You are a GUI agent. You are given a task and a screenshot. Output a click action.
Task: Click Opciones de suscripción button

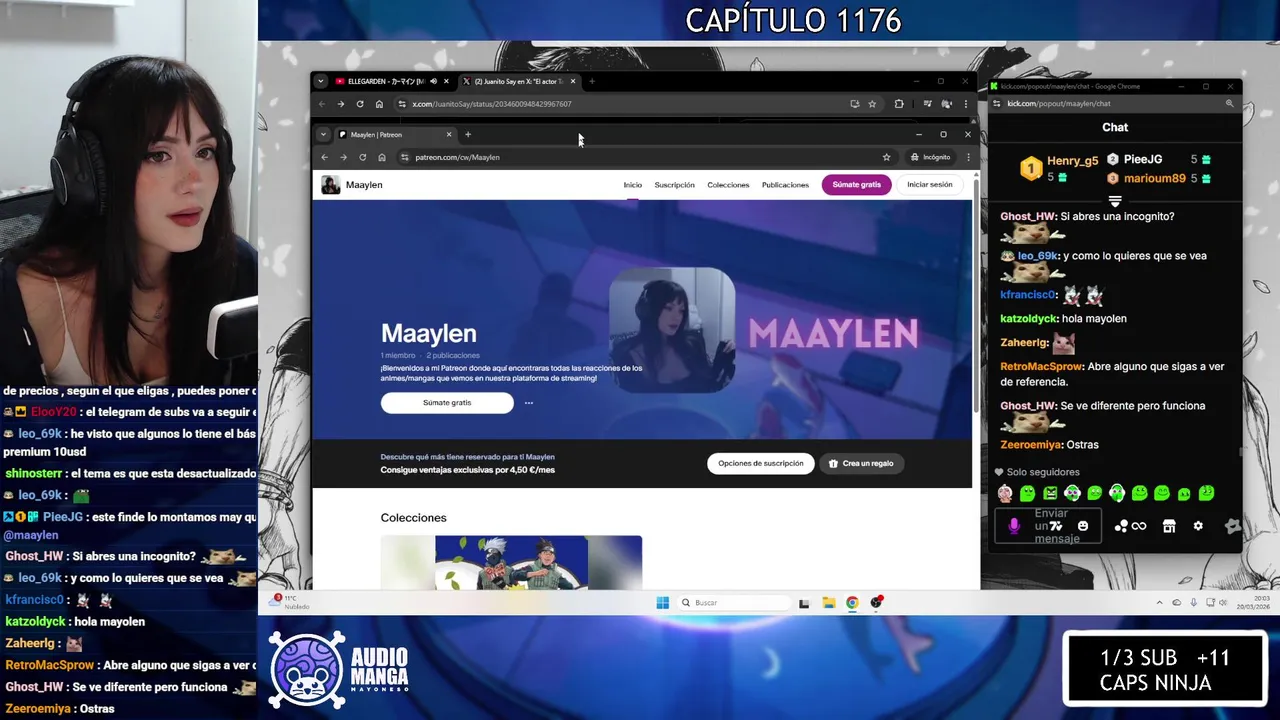[x=761, y=463]
